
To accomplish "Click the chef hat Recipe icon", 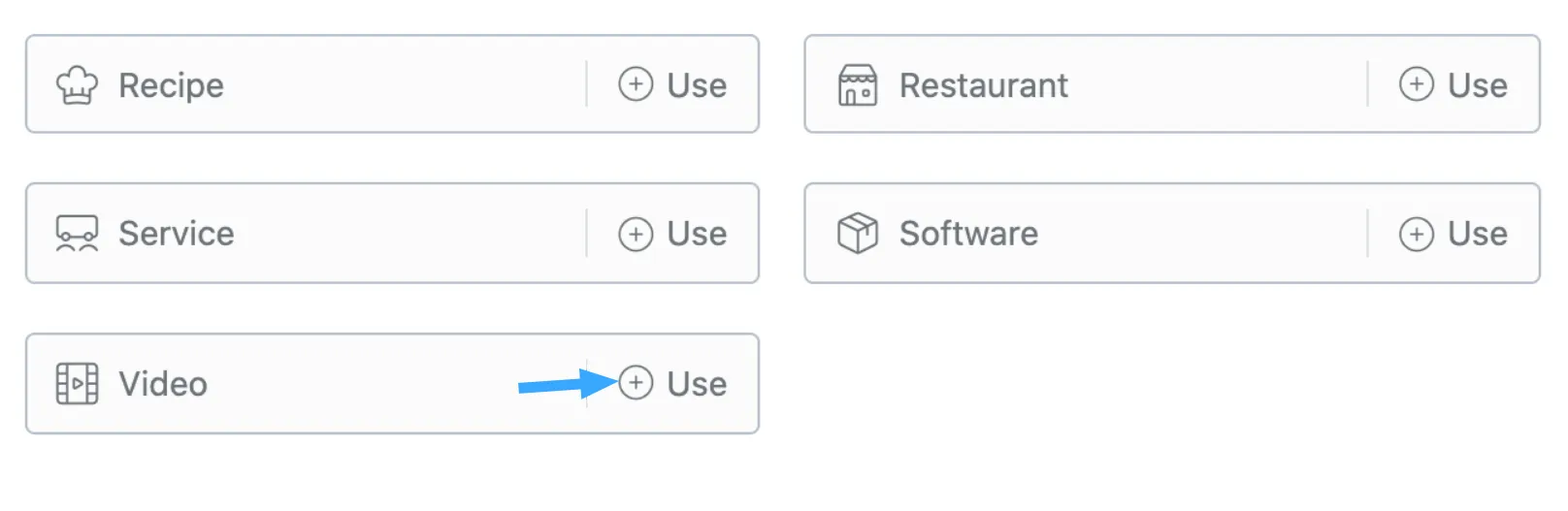I will click(x=77, y=85).
